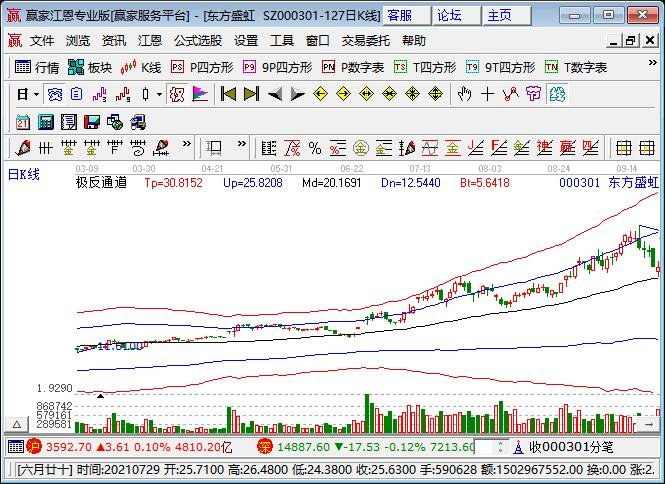Toggle the 极反通道 indicator icon
665x484 pixels.
pyautogui.click(x=177, y=94)
